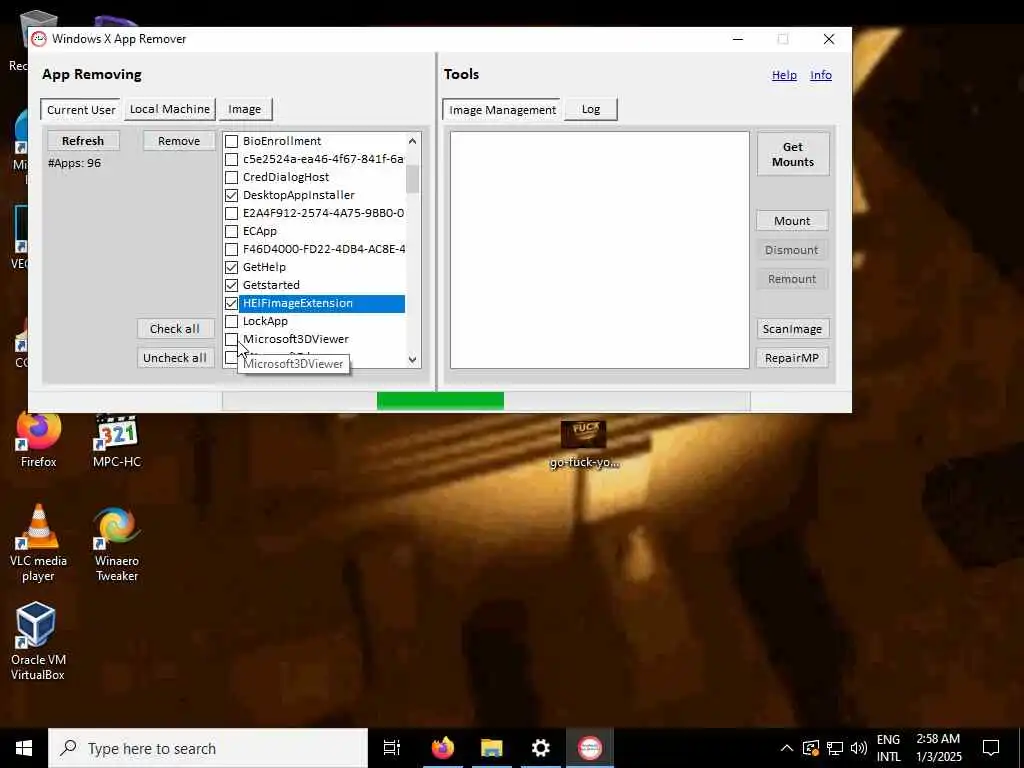Image resolution: width=1024 pixels, height=768 pixels.
Task: Click the taskbar search box
Action: pos(208,748)
